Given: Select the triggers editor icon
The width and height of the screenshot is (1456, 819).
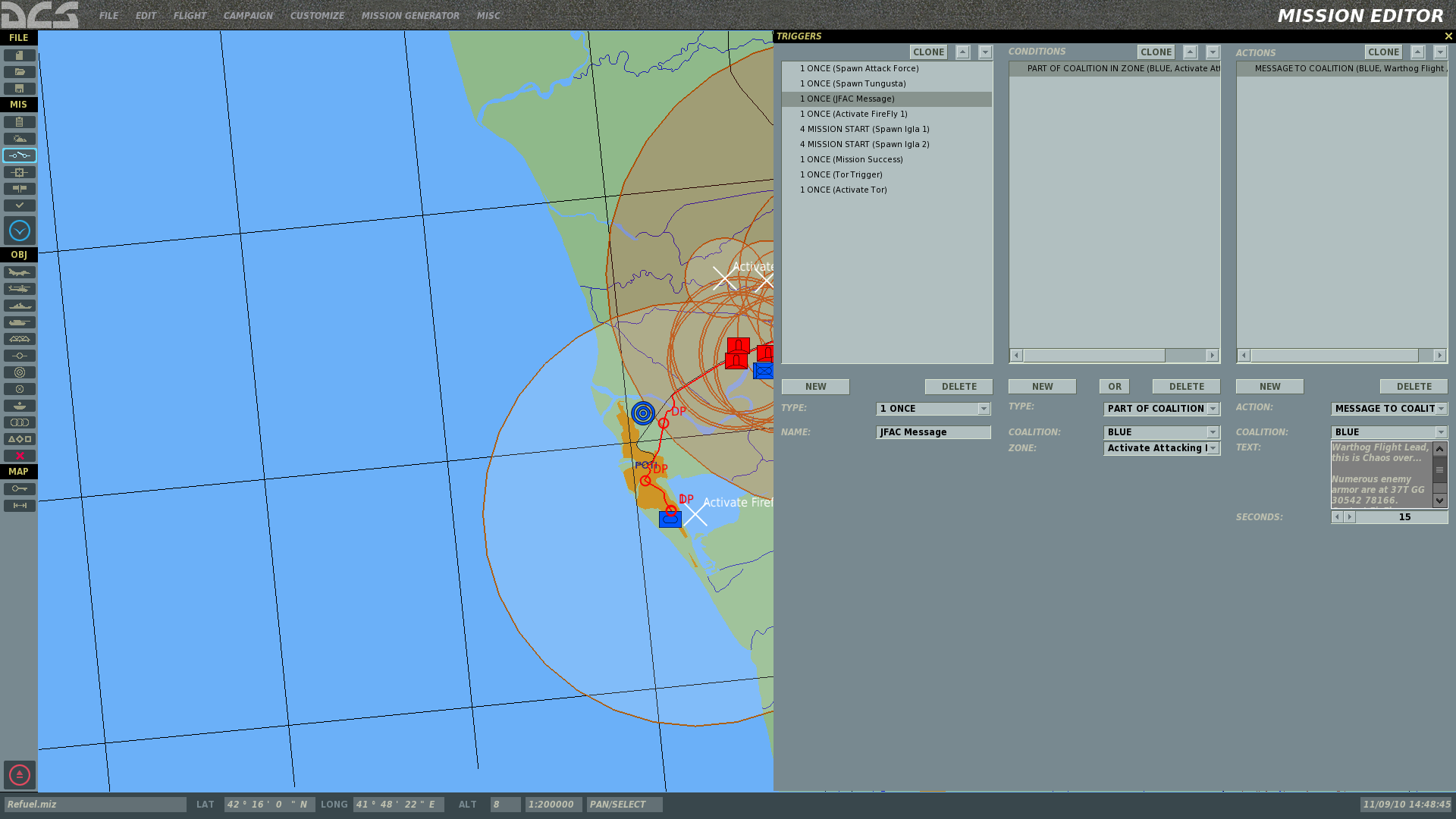Looking at the screenshot, I should (x=20, y=155).
